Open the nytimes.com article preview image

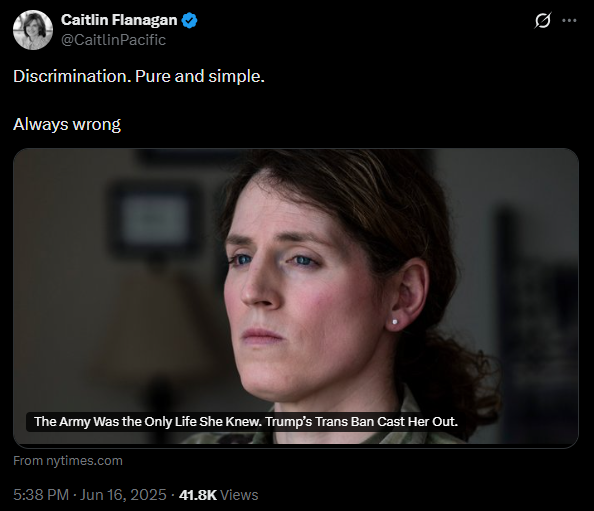point(296,296)
